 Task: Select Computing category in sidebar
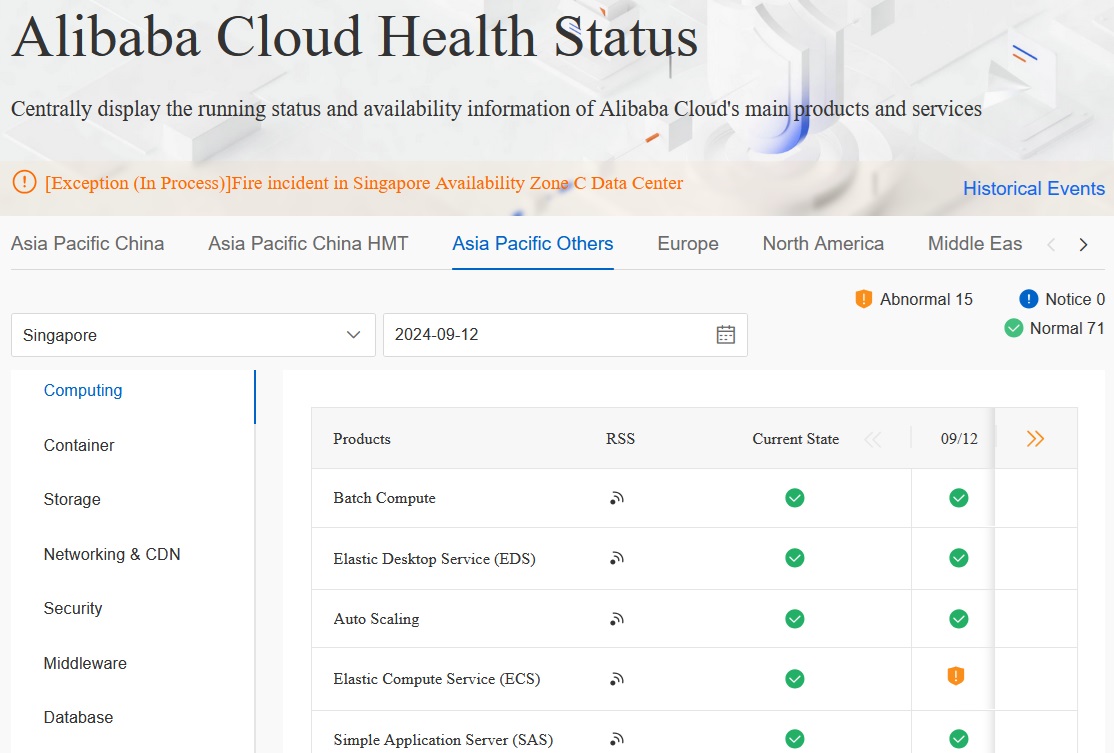[x=83, y=391]
